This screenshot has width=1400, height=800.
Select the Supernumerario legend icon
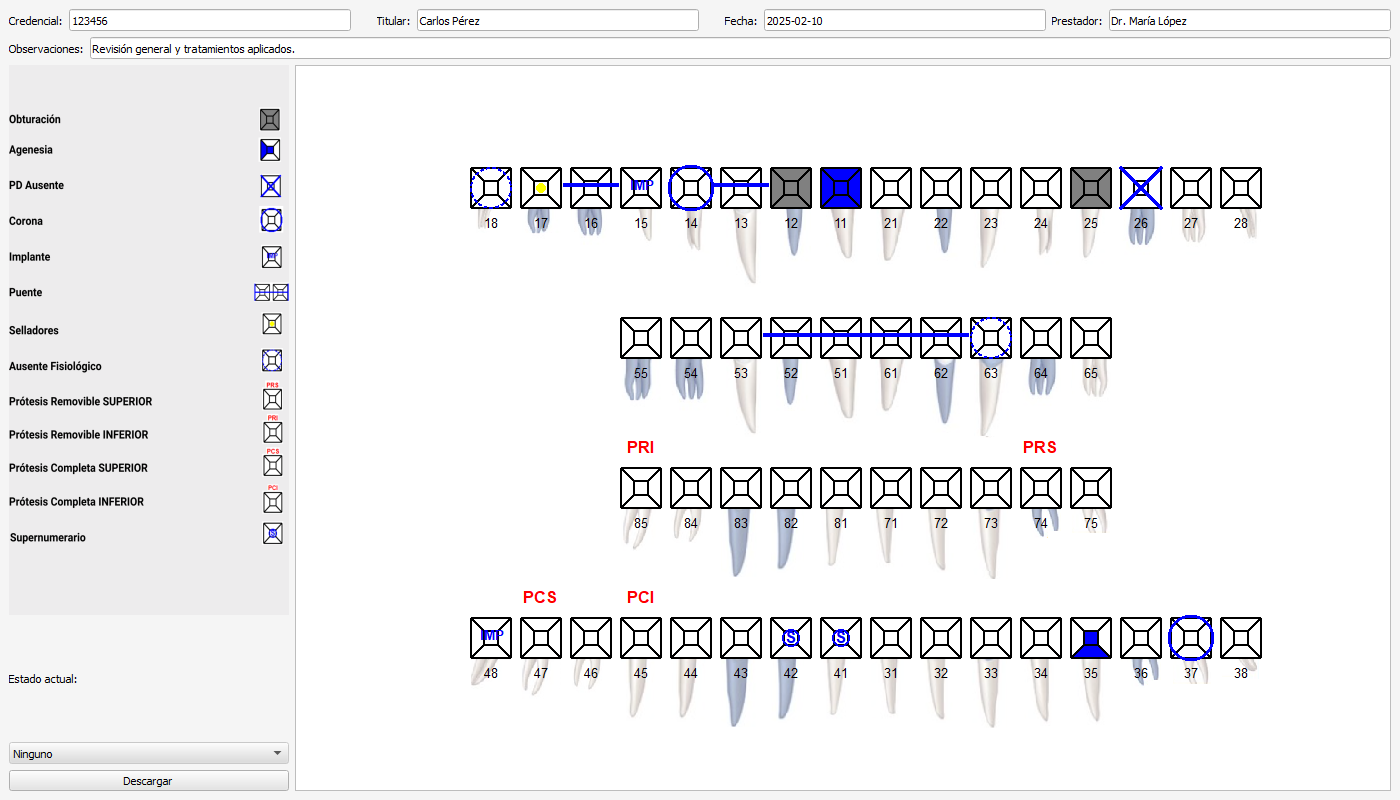pyautogui.click(x=272, y=534)
